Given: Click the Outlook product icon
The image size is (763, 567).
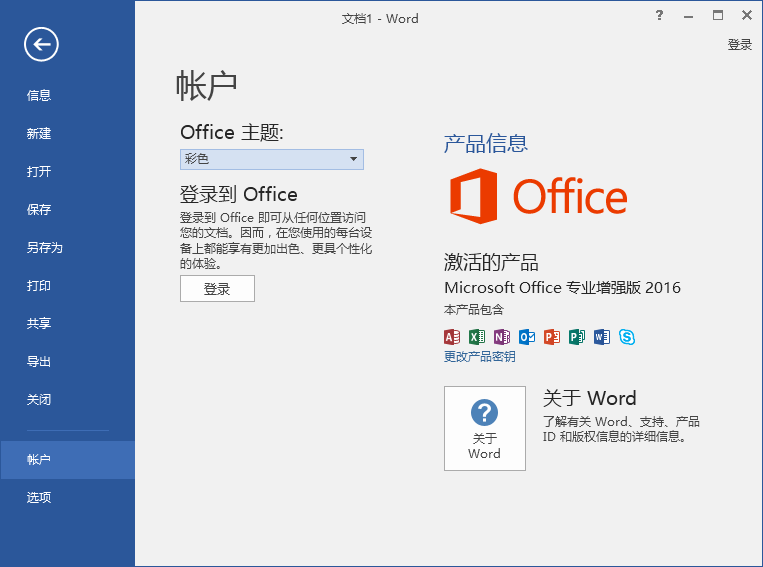Looking at the screenshot, I should click(527, 337).
